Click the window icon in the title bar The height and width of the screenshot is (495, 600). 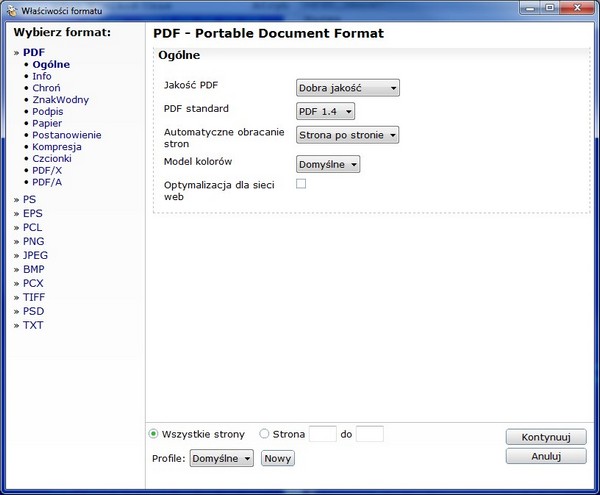tap(11, 9)
